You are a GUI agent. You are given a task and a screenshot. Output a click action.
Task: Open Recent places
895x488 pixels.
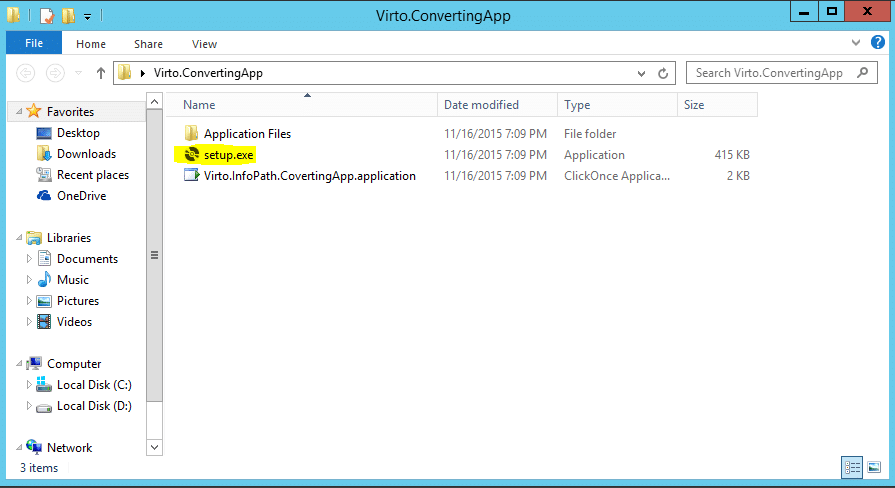92,175
